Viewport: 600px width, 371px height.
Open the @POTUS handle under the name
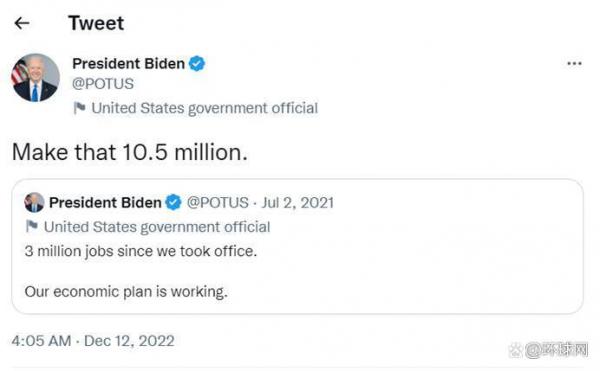point(103,84)
